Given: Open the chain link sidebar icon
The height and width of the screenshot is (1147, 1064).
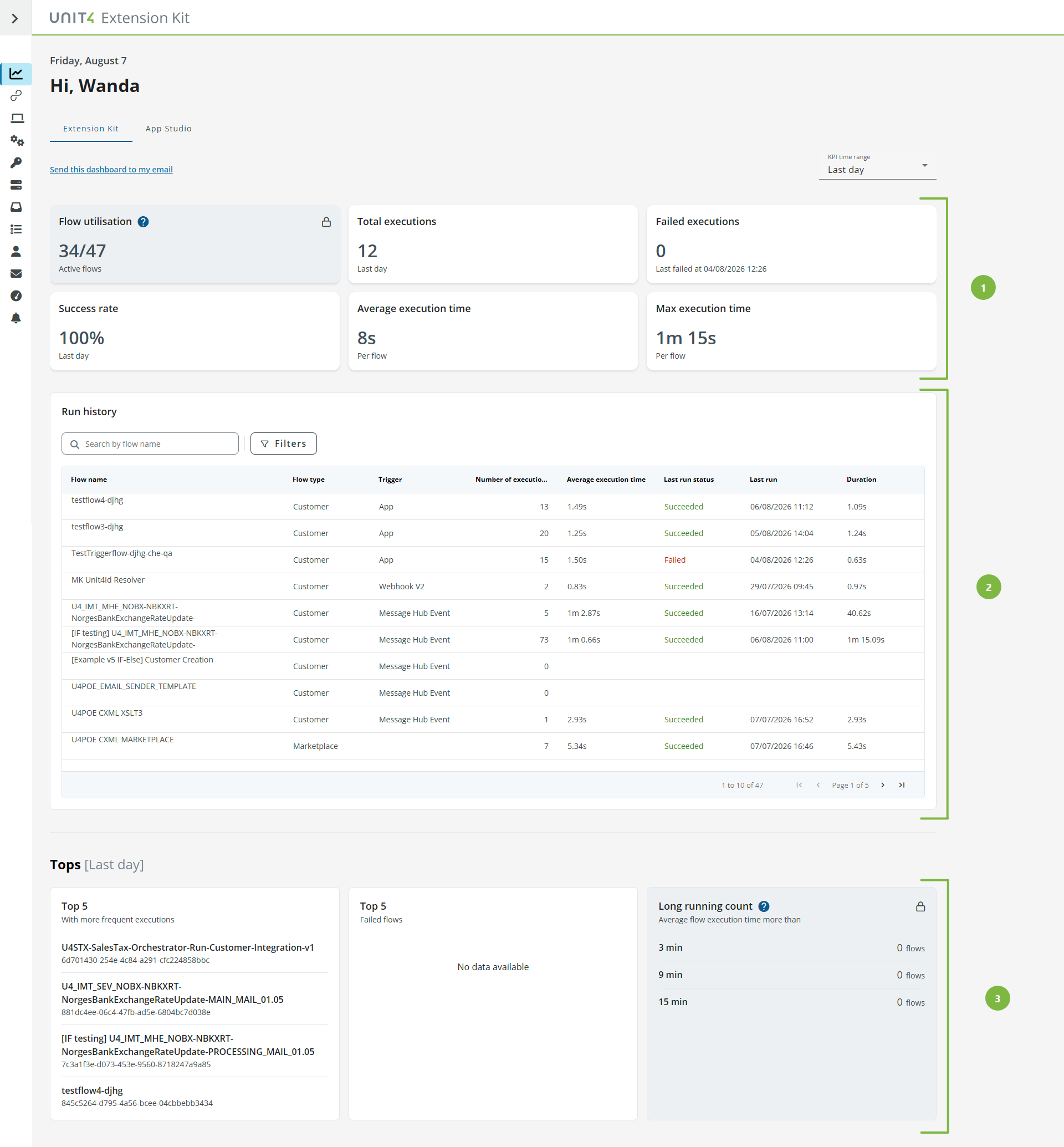Looking at the screenshot, I should click(x=16, y=96).
